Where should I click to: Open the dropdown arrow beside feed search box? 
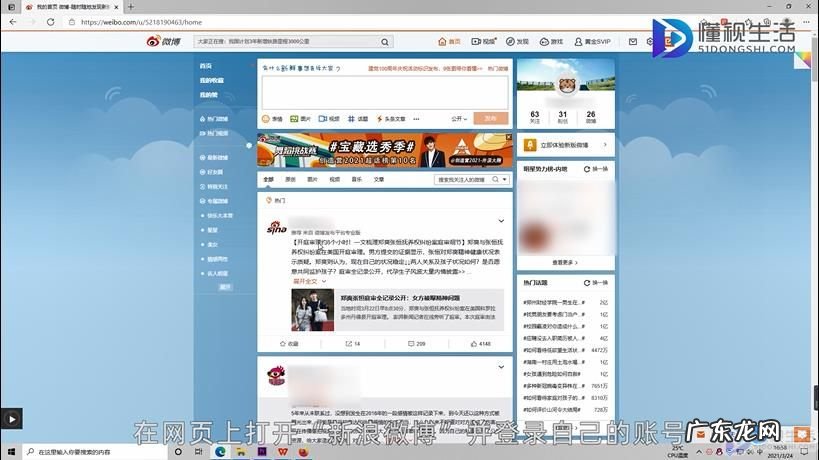pos(505,180)
